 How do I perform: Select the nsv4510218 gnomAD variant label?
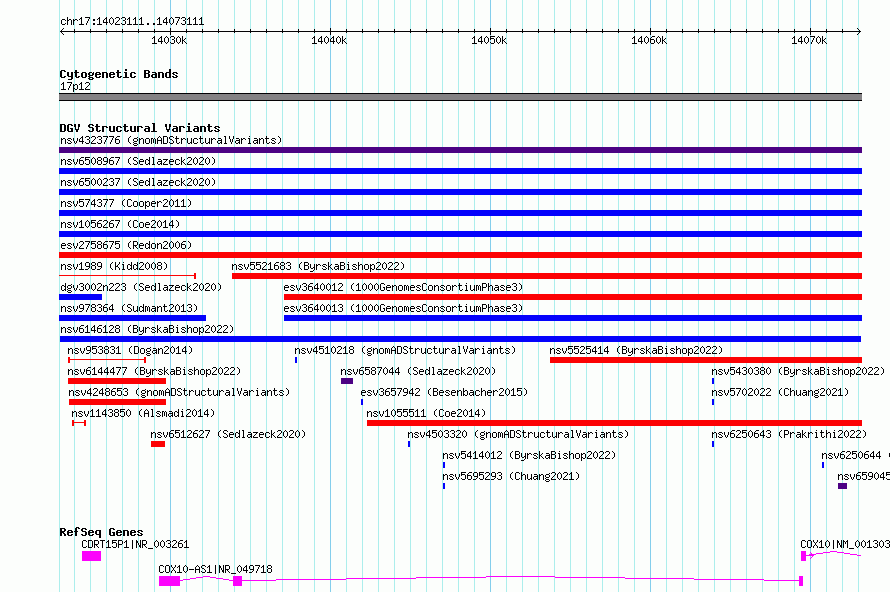click(405, 350)
